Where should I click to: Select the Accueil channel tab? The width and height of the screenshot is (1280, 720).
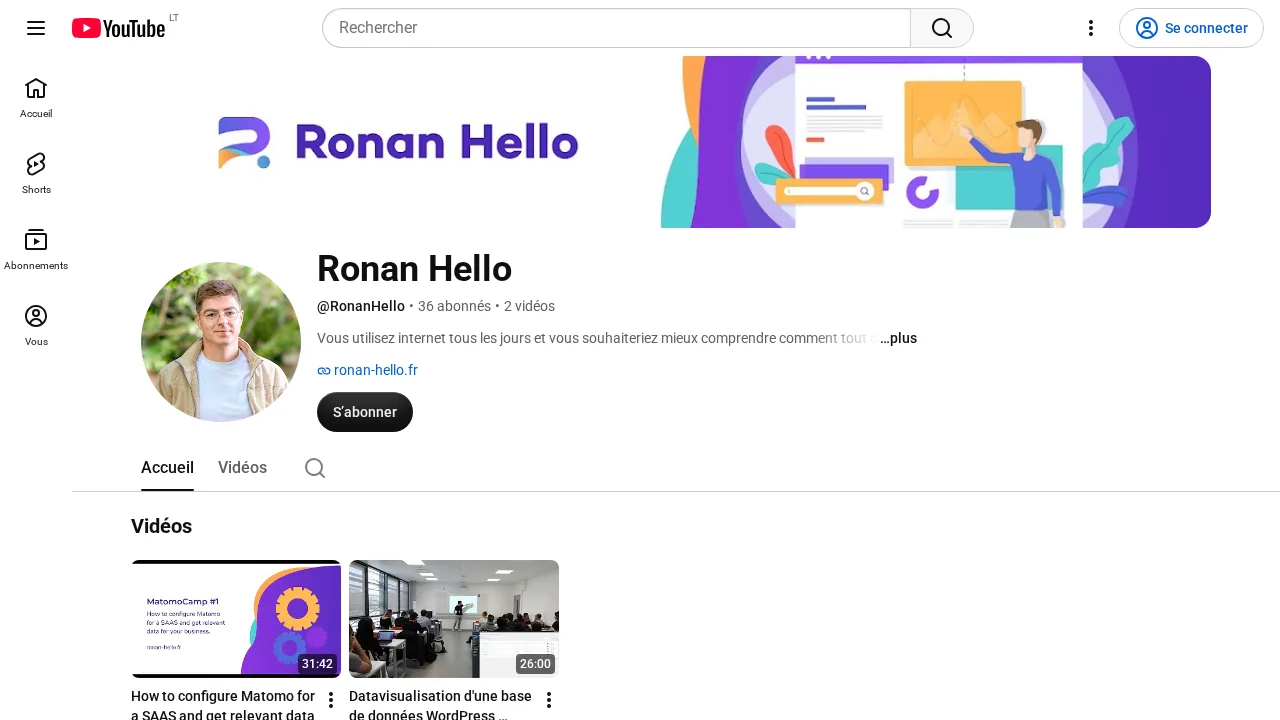click(x=167, y=468)
